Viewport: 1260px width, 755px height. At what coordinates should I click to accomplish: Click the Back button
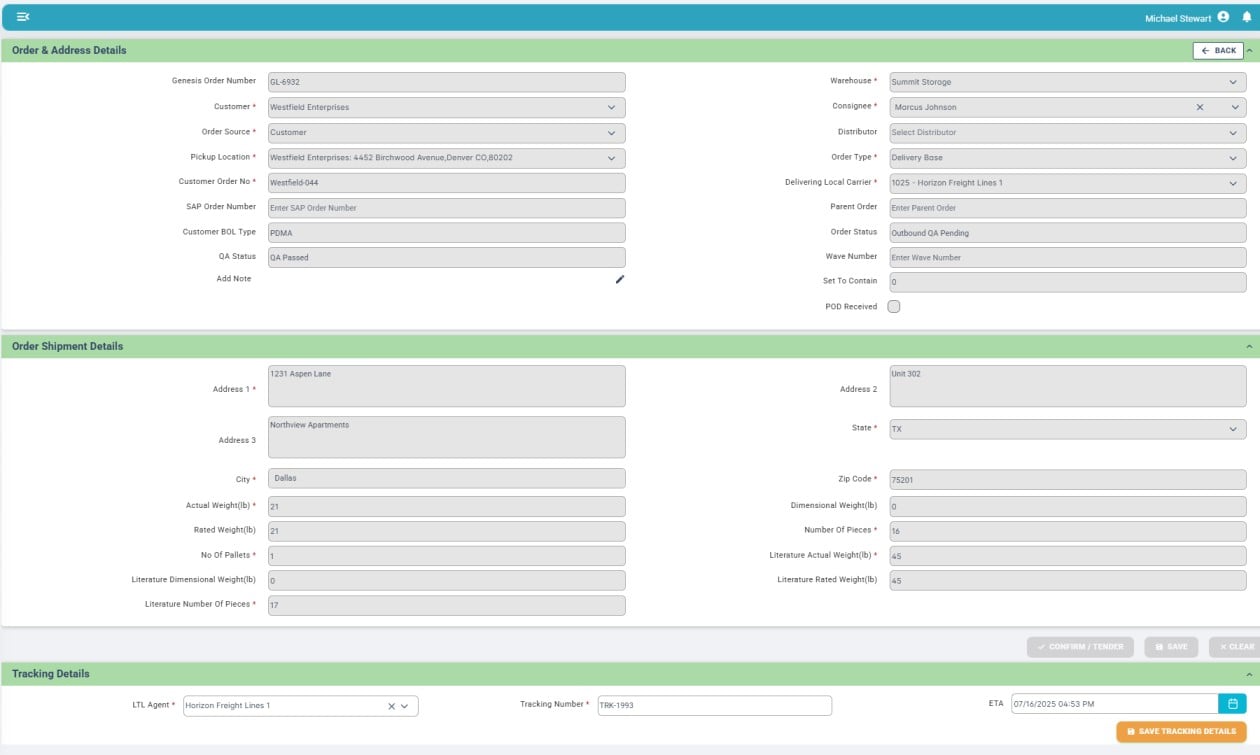pyautogui.click(x=1218, y=50)
